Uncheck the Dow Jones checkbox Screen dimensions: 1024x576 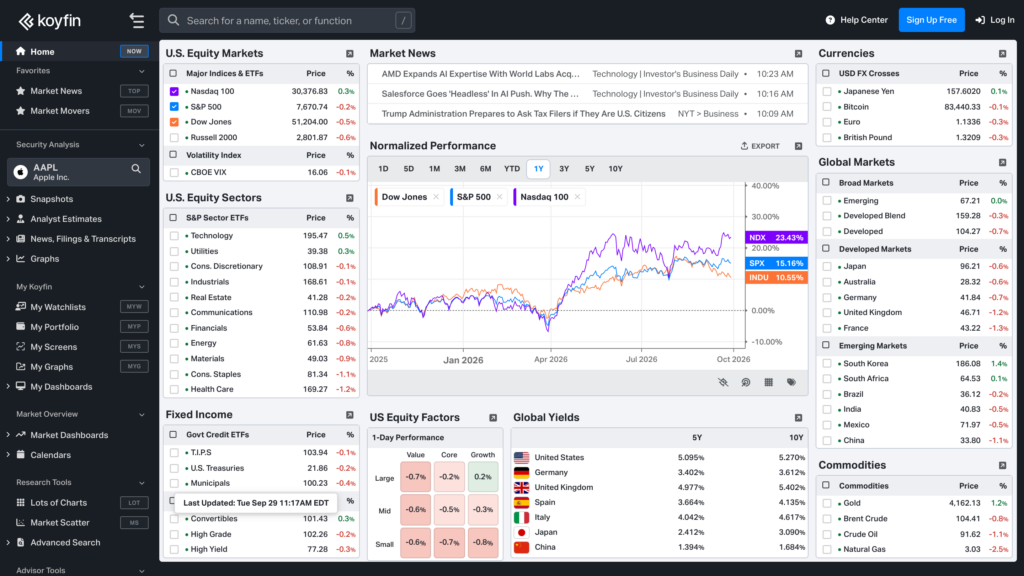pyautogui.click(x=174, y=122)
